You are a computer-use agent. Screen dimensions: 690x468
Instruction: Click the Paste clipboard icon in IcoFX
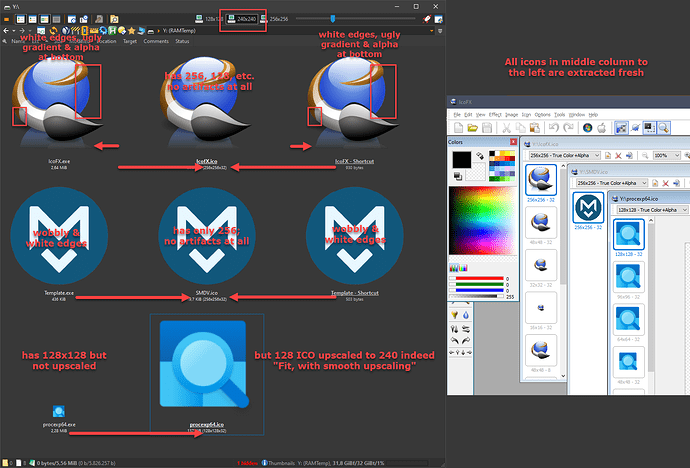point(535,128)
